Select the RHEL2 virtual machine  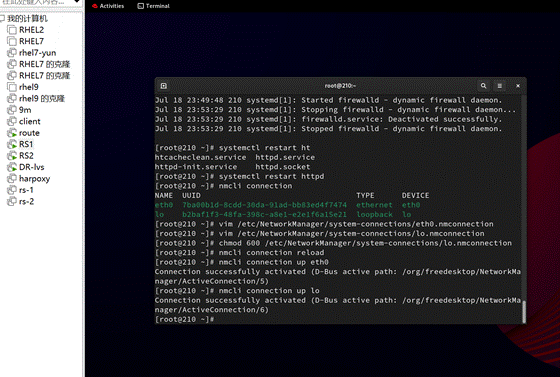(31, 30)
